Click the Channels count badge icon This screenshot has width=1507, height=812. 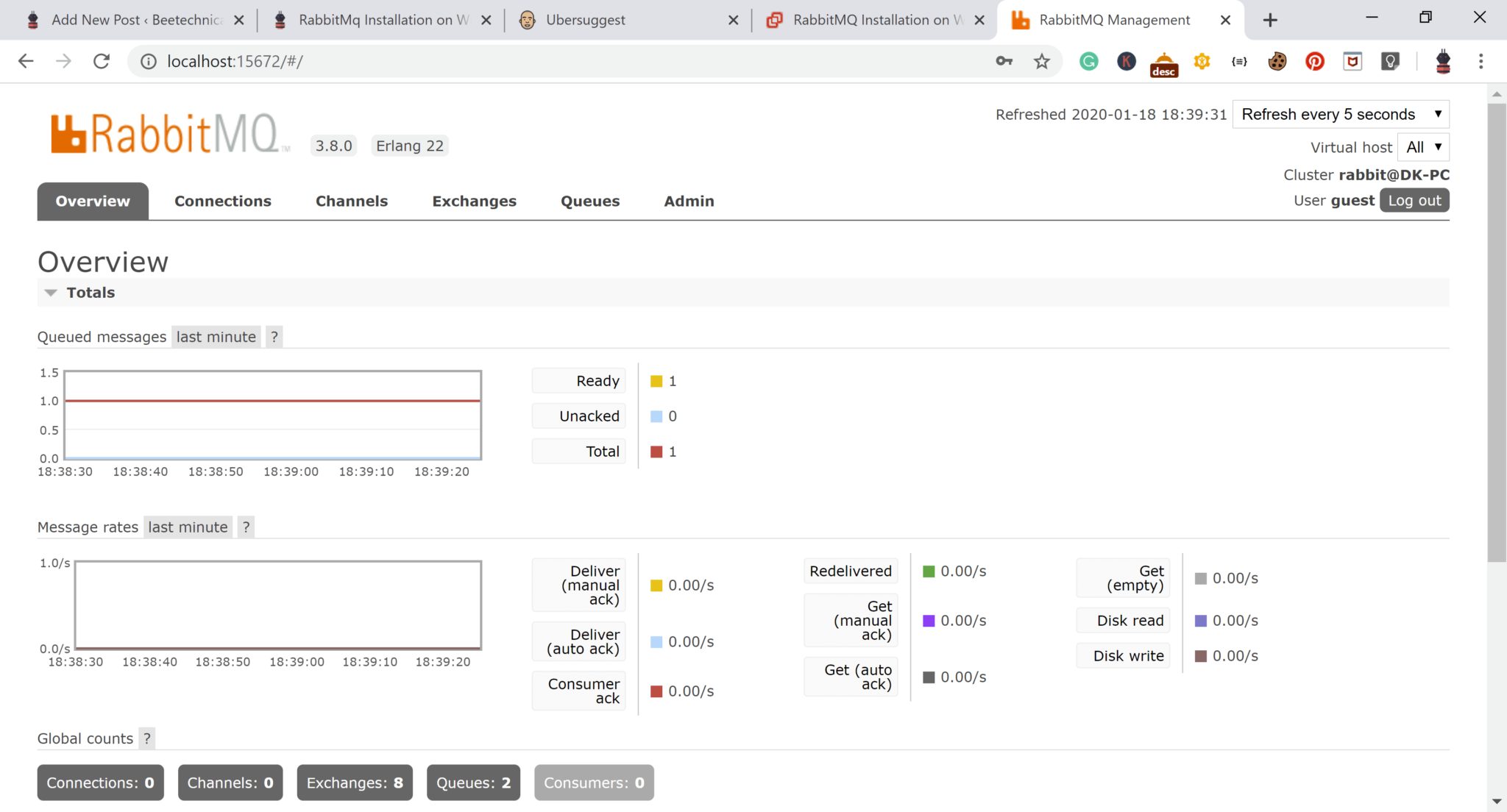(x=230, y=782)
